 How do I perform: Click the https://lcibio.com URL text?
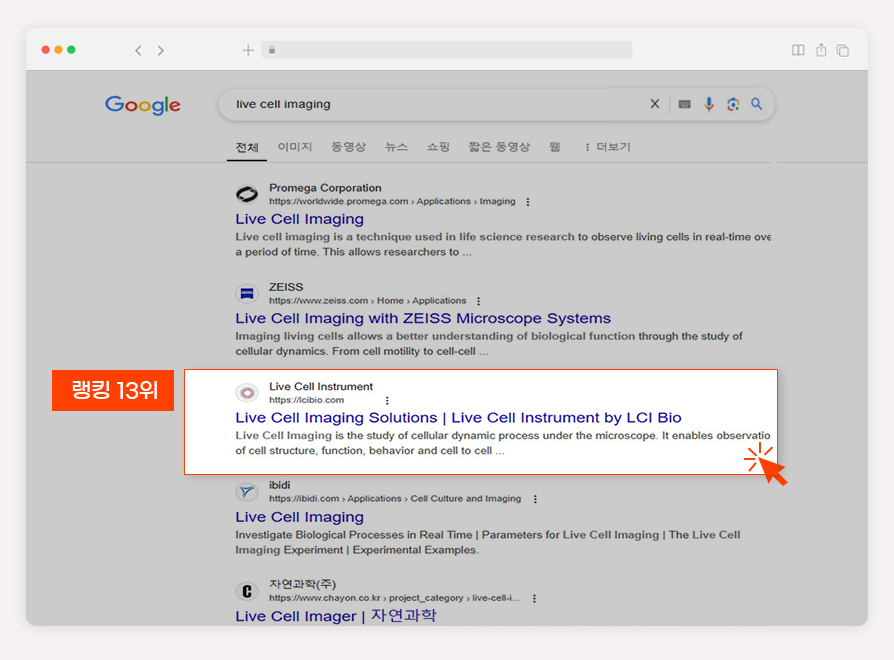pos(306,400)
